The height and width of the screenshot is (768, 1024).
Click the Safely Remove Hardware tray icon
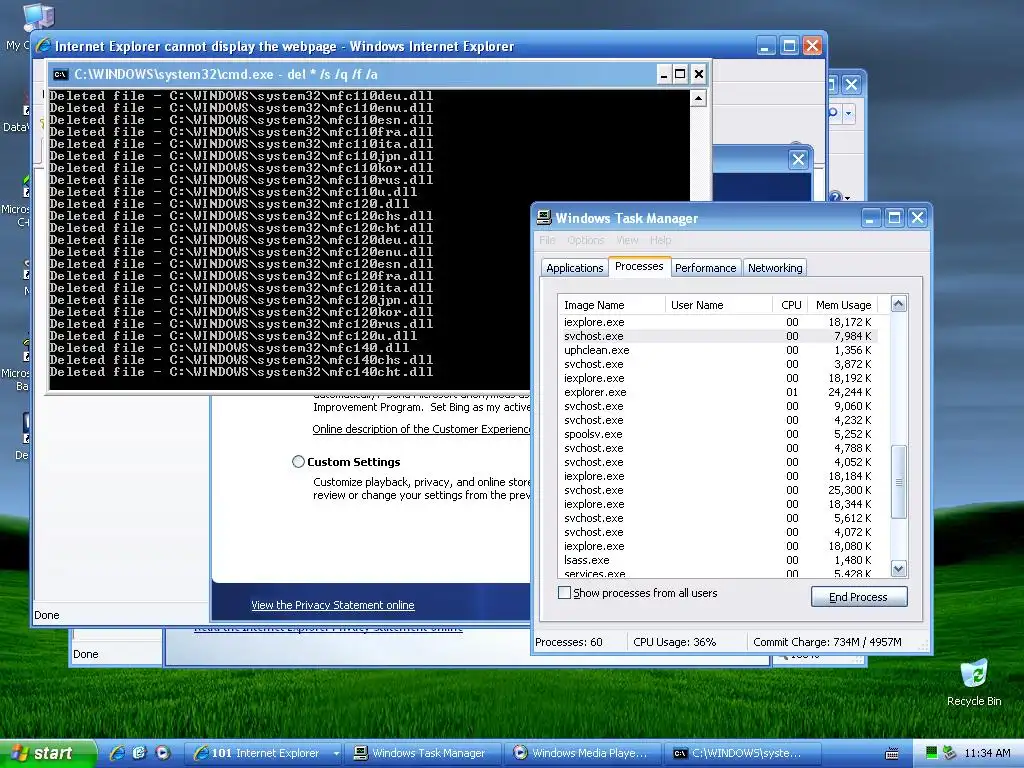[950, 753]
